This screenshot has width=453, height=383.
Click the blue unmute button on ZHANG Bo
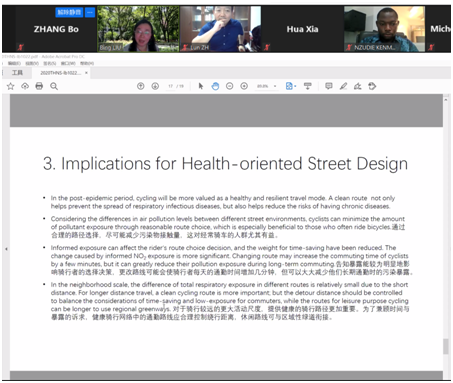coord(69,13)
